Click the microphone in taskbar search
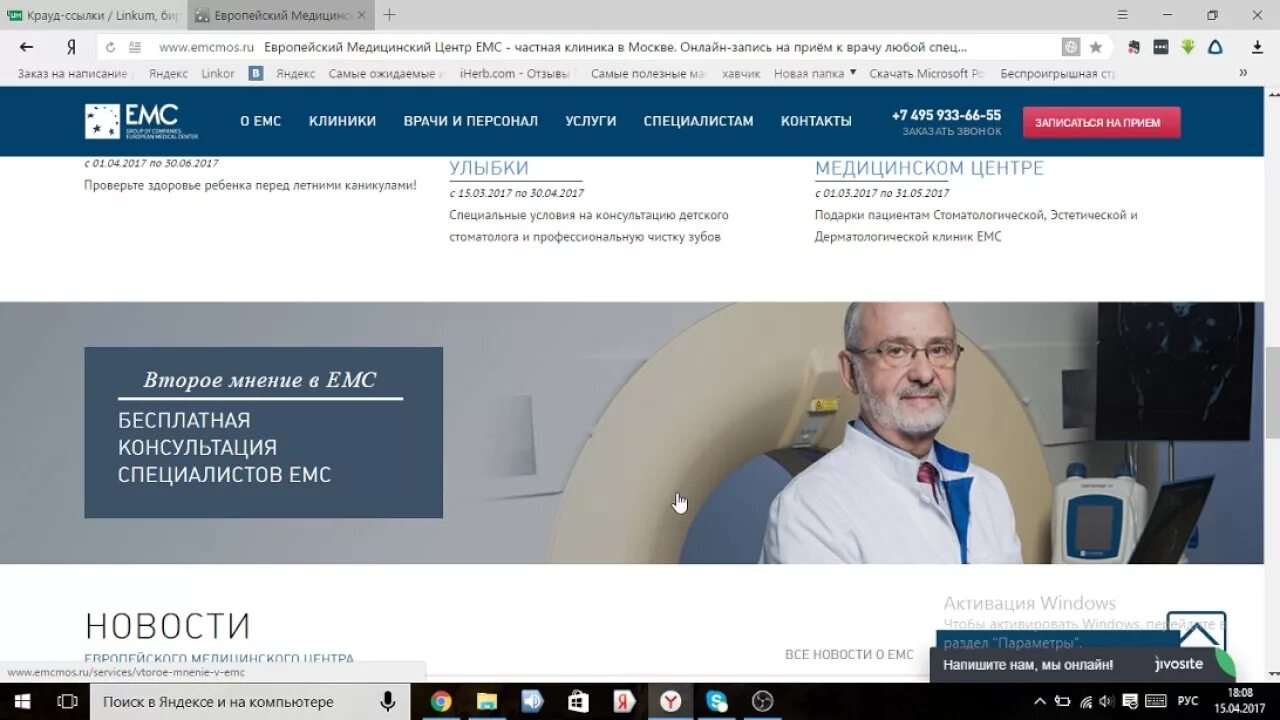This screenshot has width=1280, height=720. click(x=387, y=702)
